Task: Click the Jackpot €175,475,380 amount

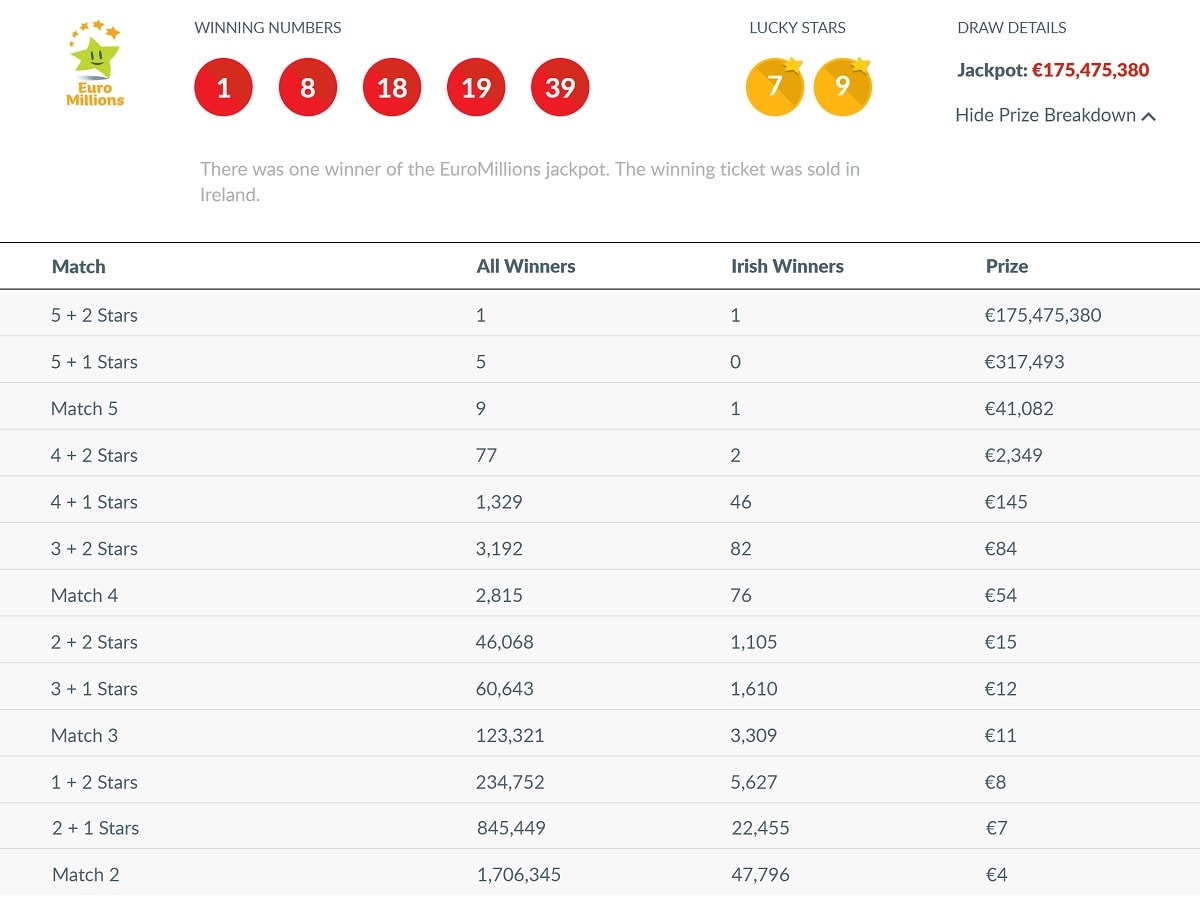Action: coord(1090,70)
